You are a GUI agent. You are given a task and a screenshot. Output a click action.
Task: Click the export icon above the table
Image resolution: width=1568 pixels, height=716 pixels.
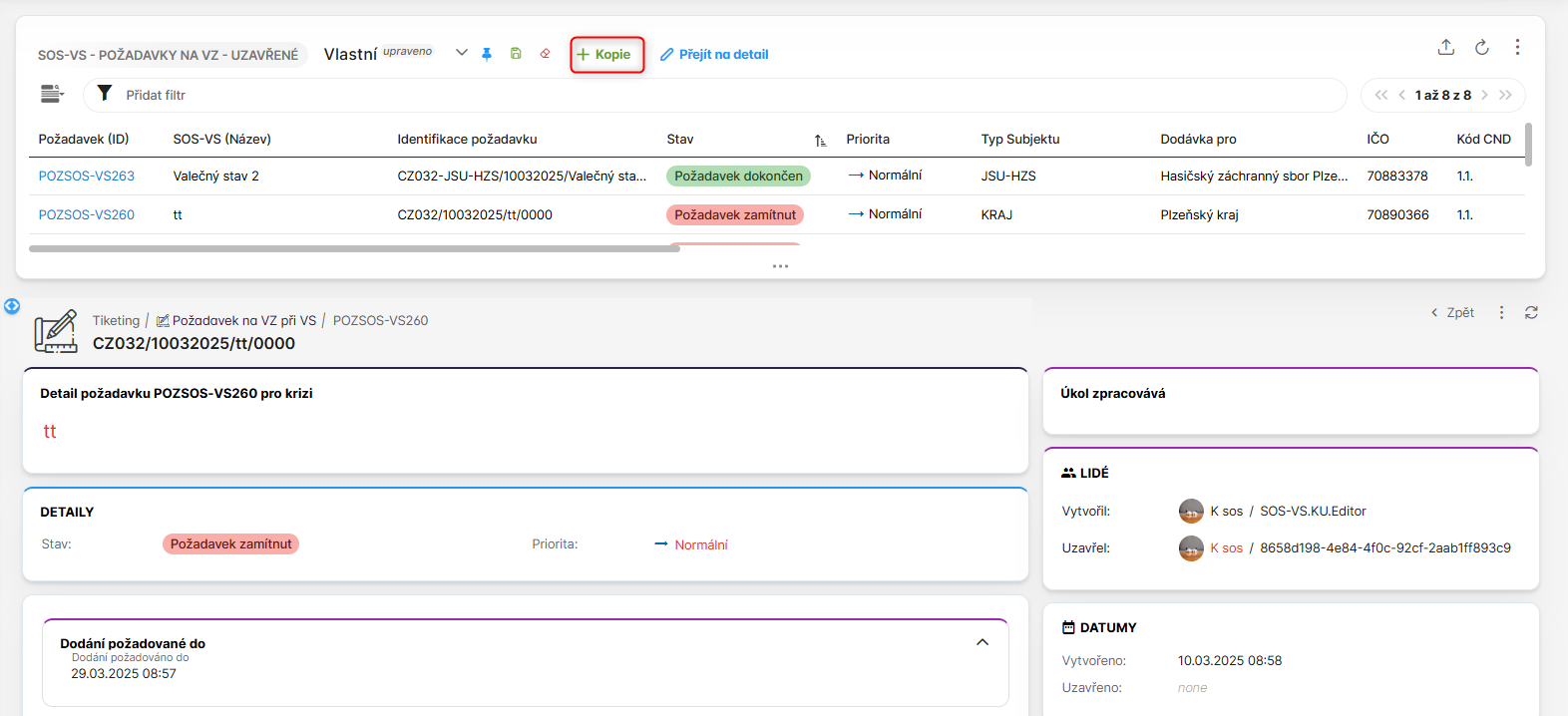tap(1445, 47)
